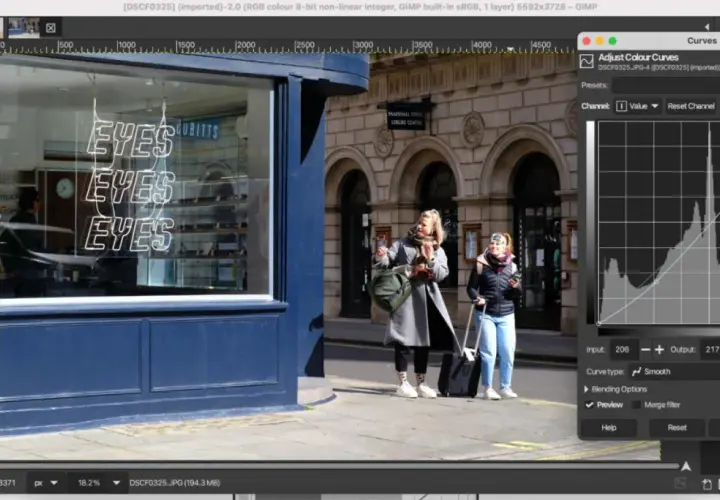720x500 pixels.
Task: Focus the Presets field in Curves
Action: click(x=666, y=85)
